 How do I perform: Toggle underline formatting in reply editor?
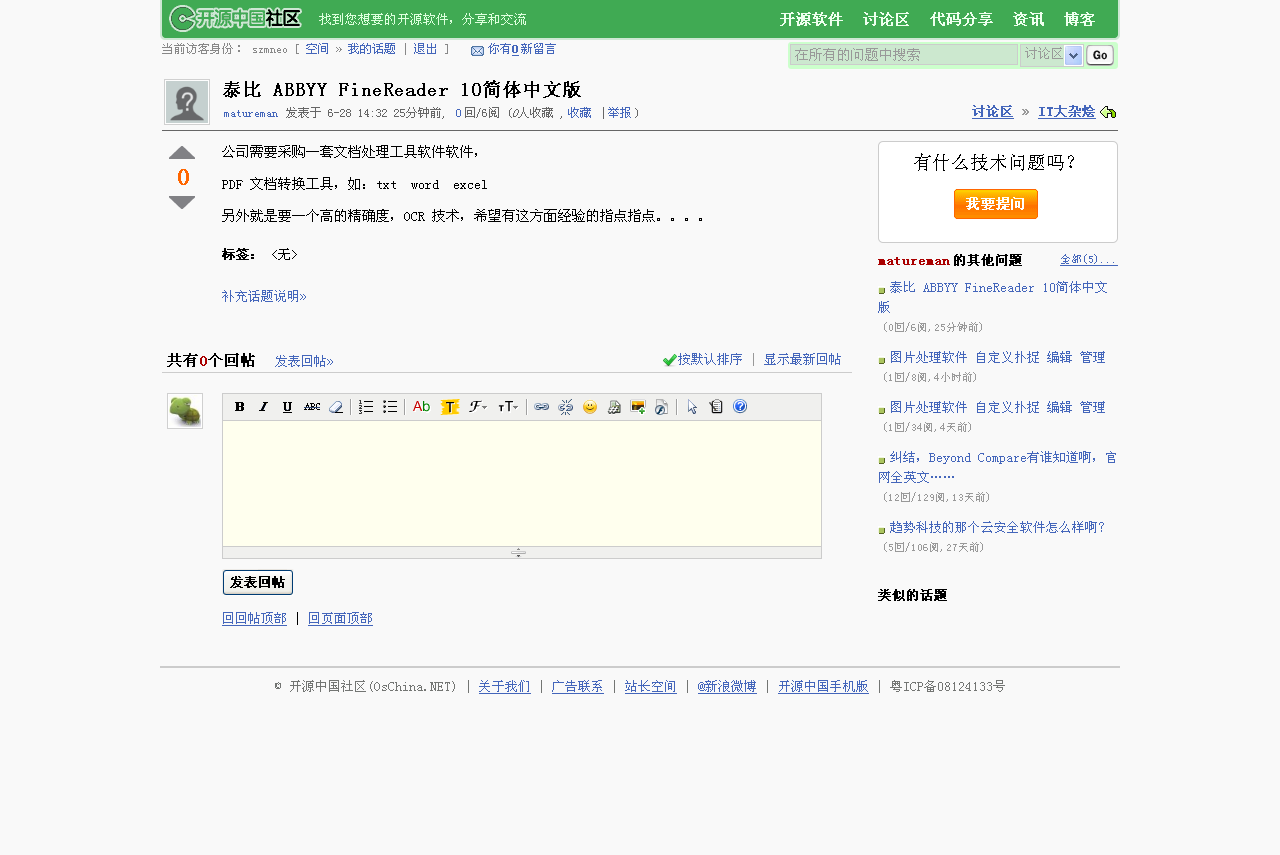coord(287,407)
